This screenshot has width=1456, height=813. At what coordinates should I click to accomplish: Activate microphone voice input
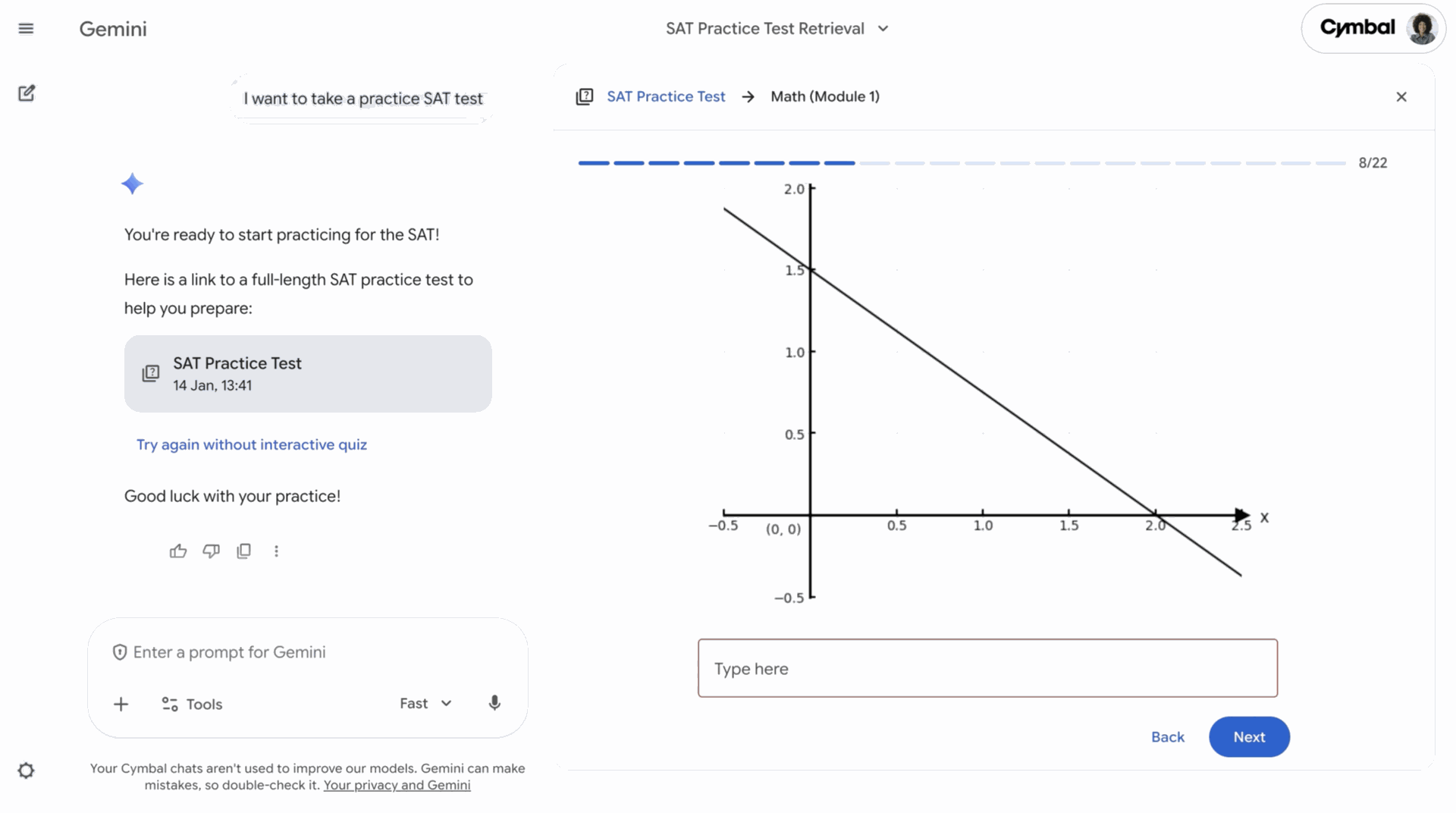(x=494, y=703)
